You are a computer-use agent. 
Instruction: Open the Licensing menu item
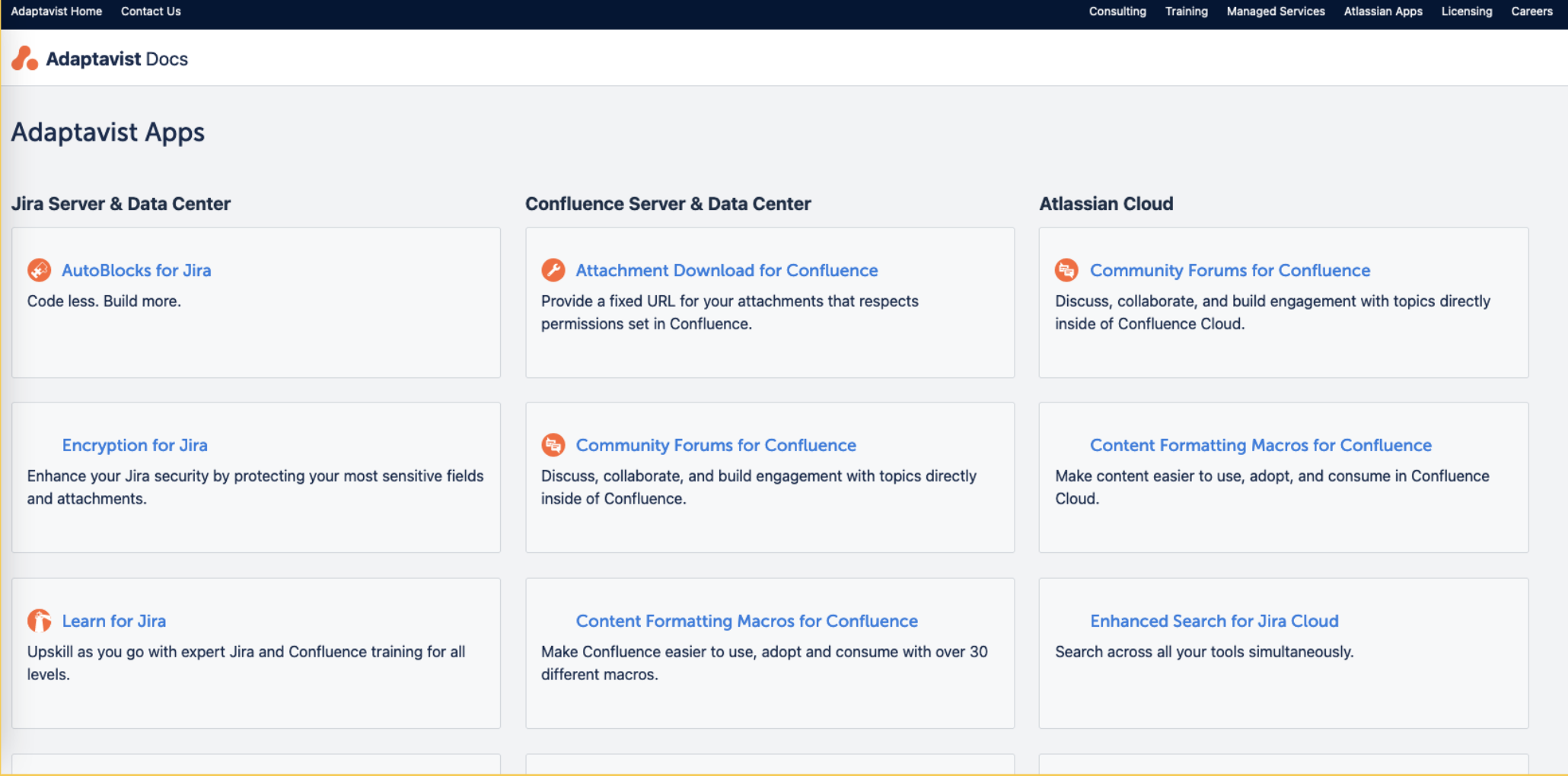[x=1467, y=11]
